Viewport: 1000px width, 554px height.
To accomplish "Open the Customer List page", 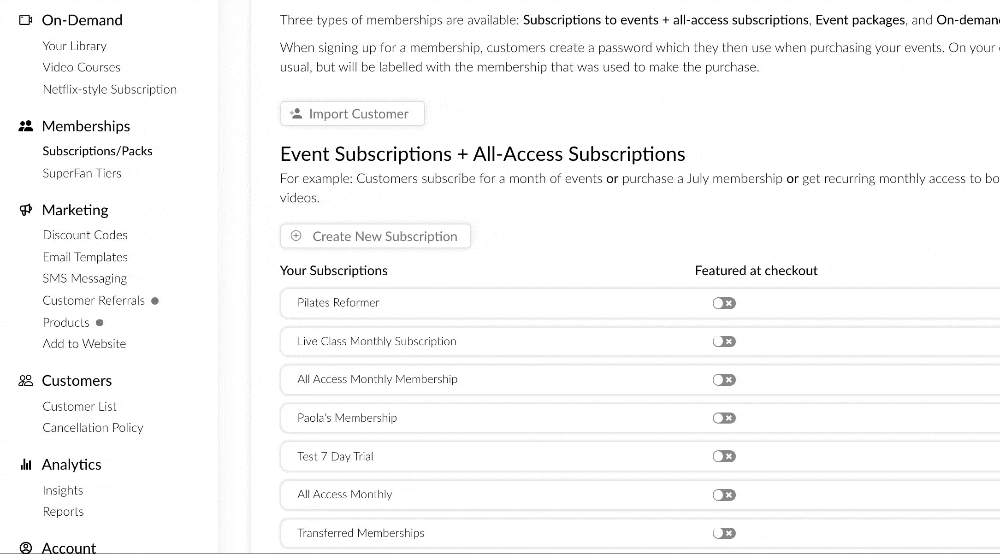I will pos(80,406).
